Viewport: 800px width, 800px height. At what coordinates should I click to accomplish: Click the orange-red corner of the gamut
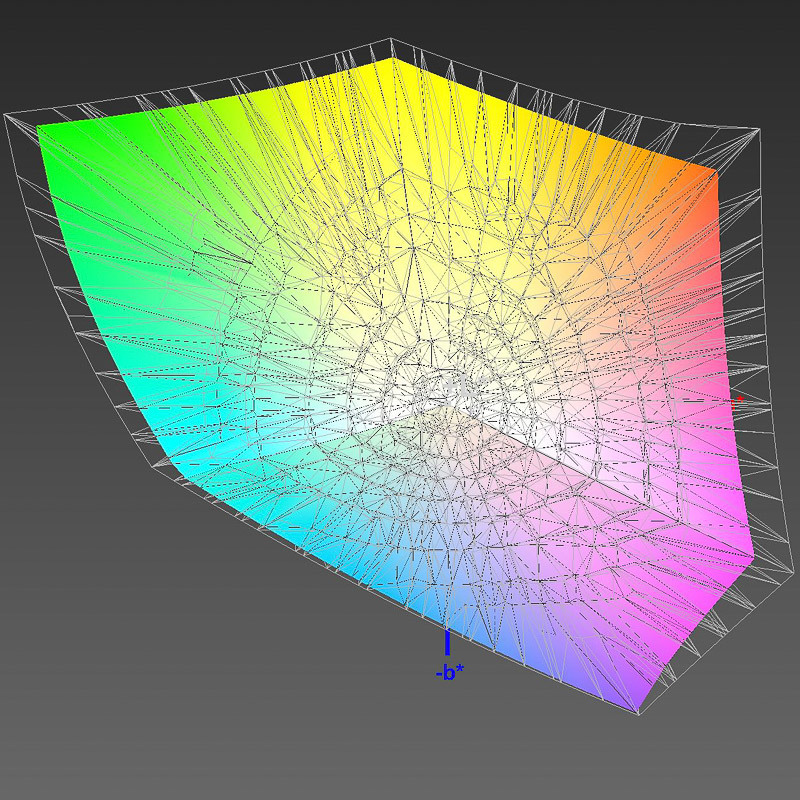click(712, 180)
